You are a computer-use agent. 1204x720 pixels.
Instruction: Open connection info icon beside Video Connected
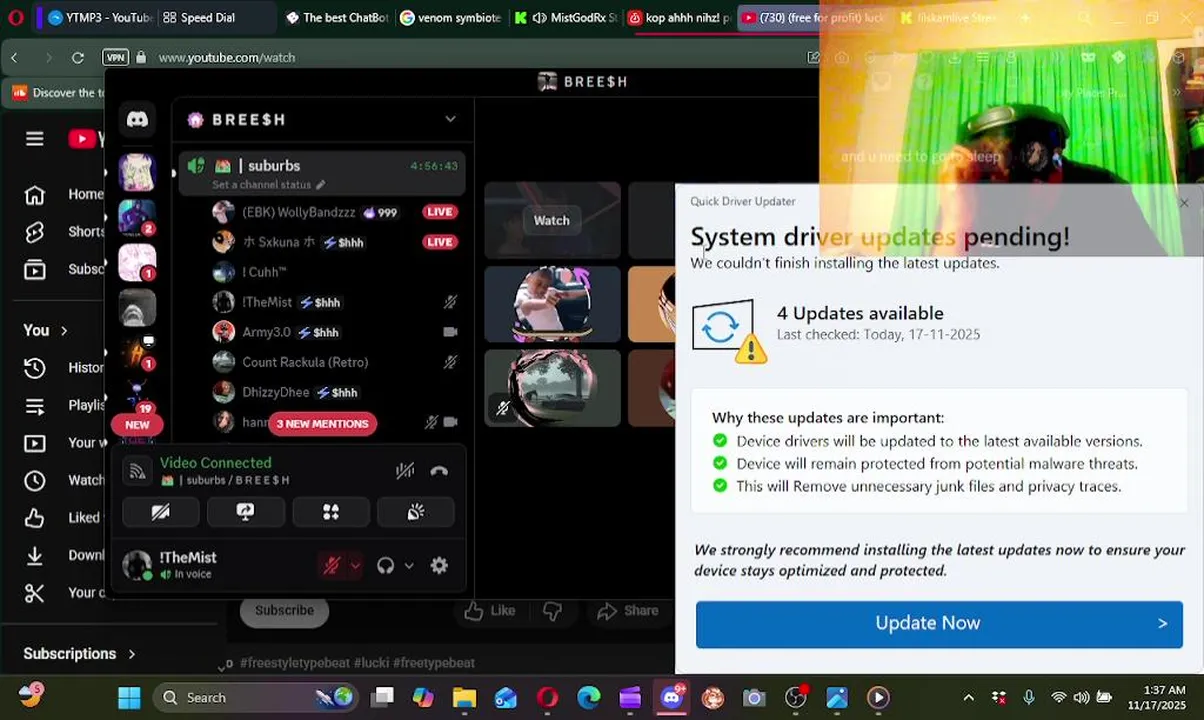(139, 471)
